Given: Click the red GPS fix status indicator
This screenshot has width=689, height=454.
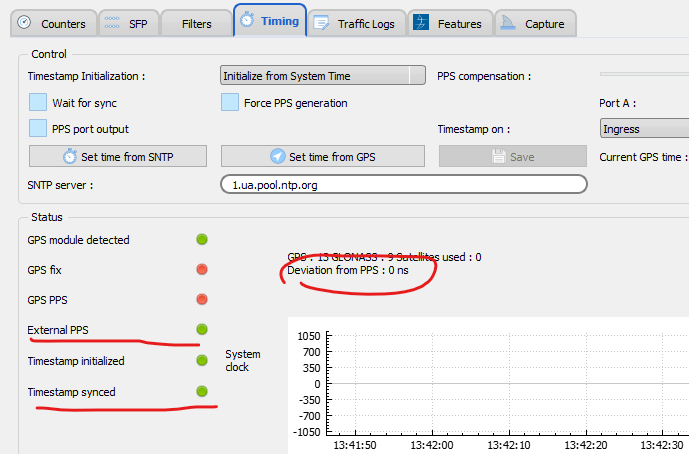Looking at the screenshot, I should click(201, 270).
